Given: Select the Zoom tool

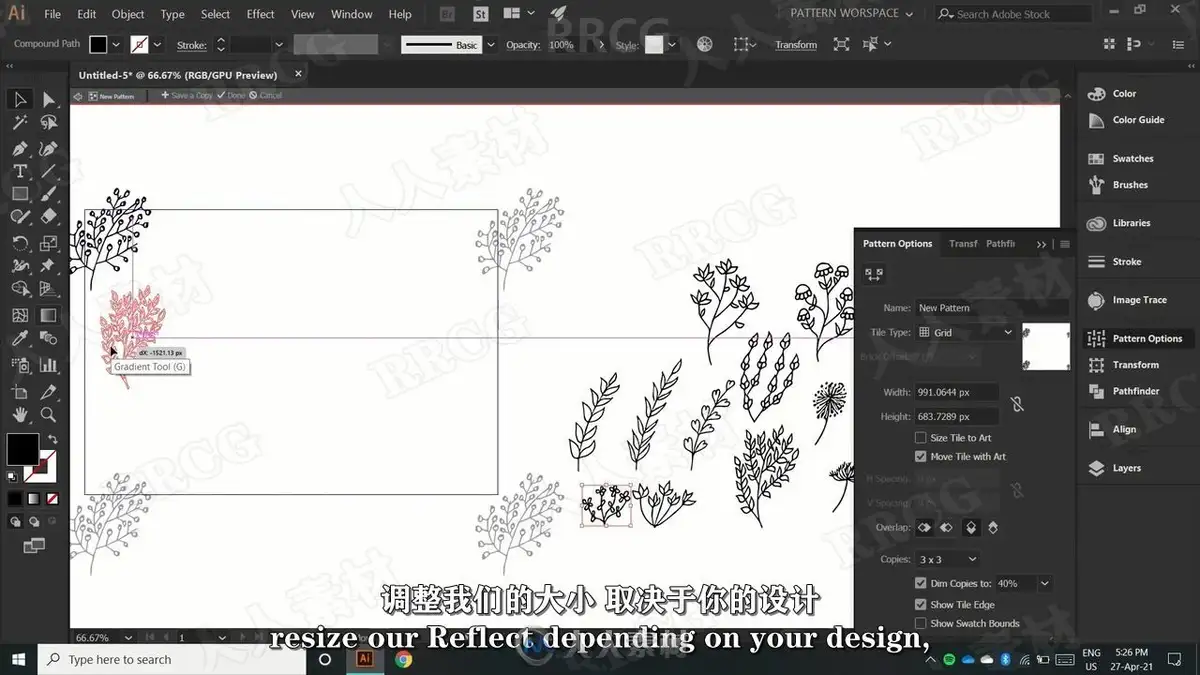Looking at the screenshot, I should (x=48, y=414).
